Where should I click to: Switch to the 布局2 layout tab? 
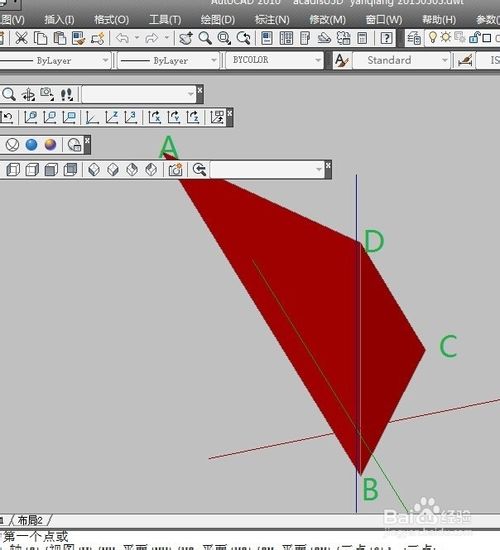pos(31,520)
